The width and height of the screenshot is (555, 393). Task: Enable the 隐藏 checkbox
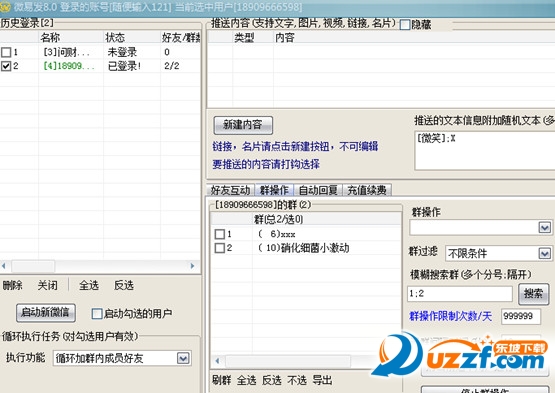point(405,25)
